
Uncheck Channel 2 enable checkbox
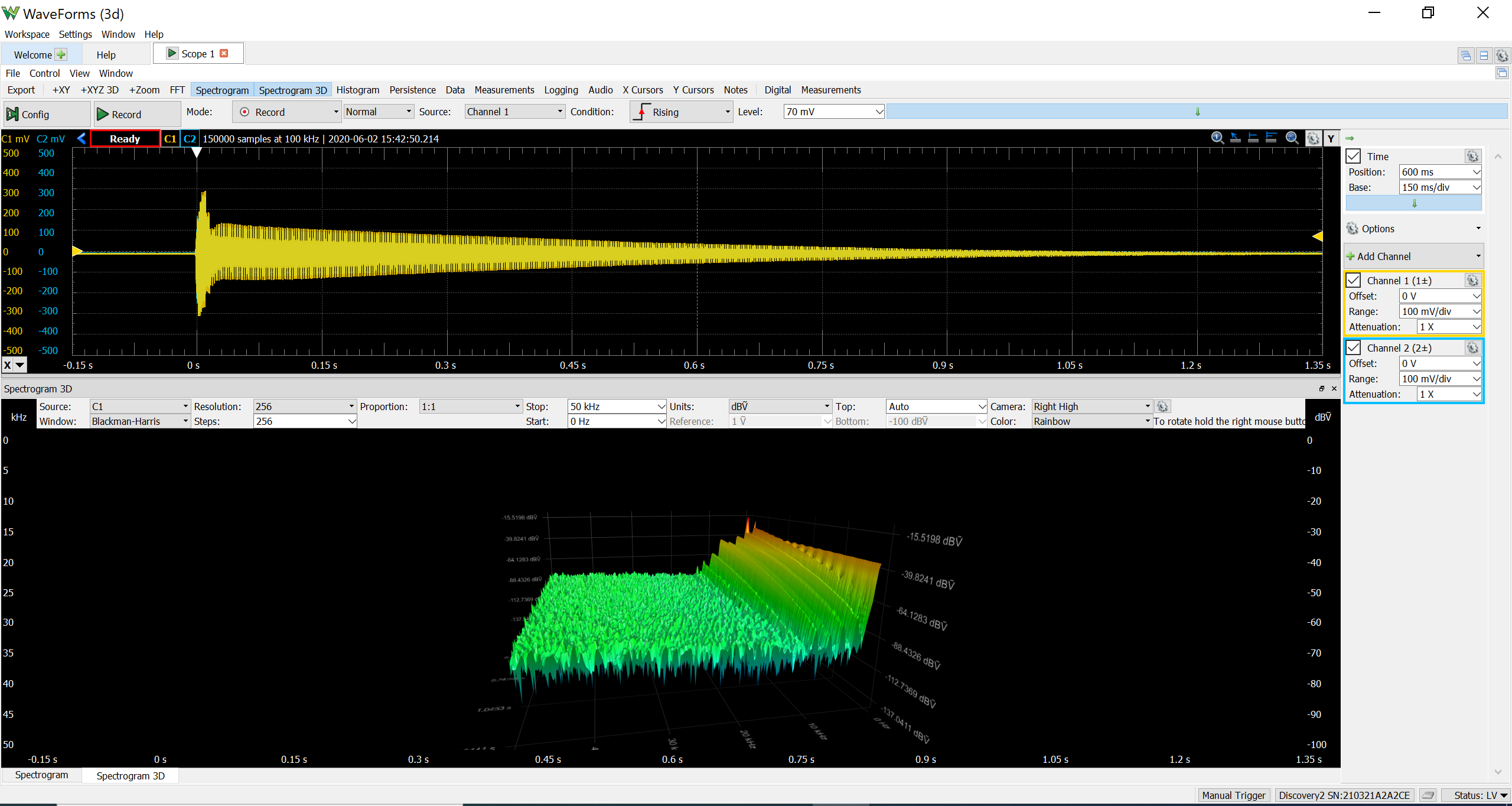point(1353,347)
